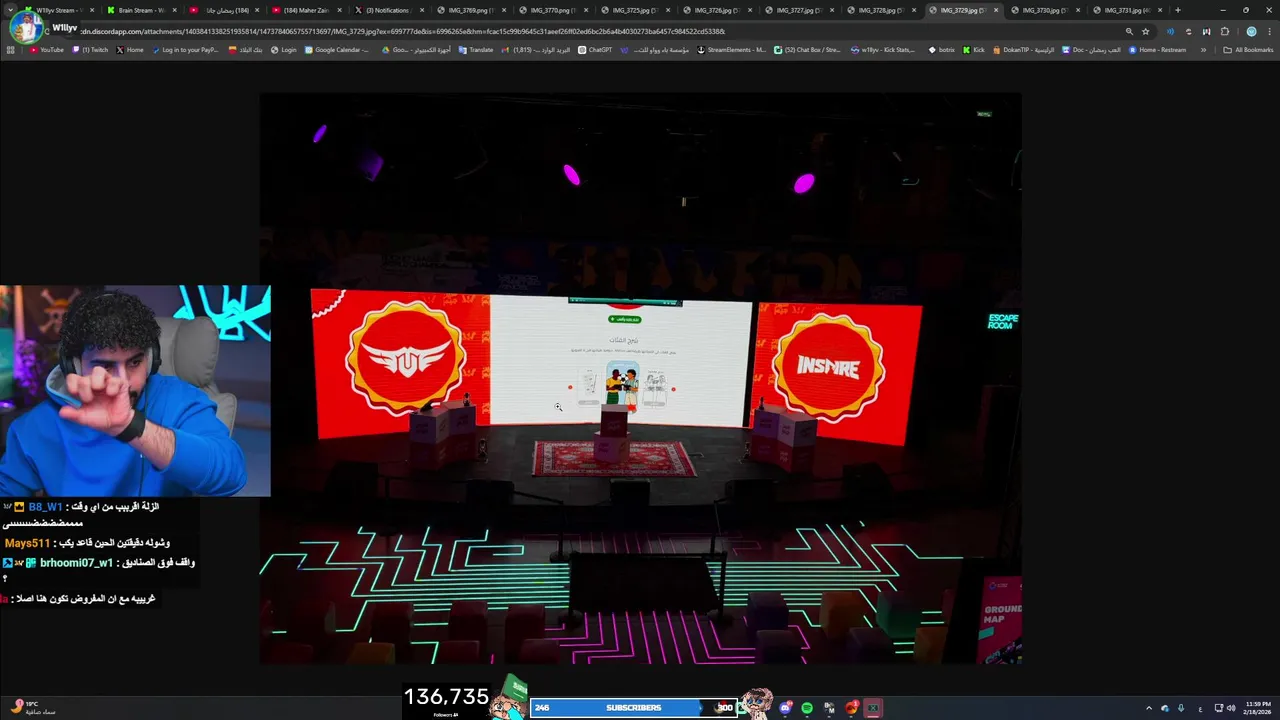1280x720 pixels.
Task: Open the X Home bookmark
Action: pos(130,50)
